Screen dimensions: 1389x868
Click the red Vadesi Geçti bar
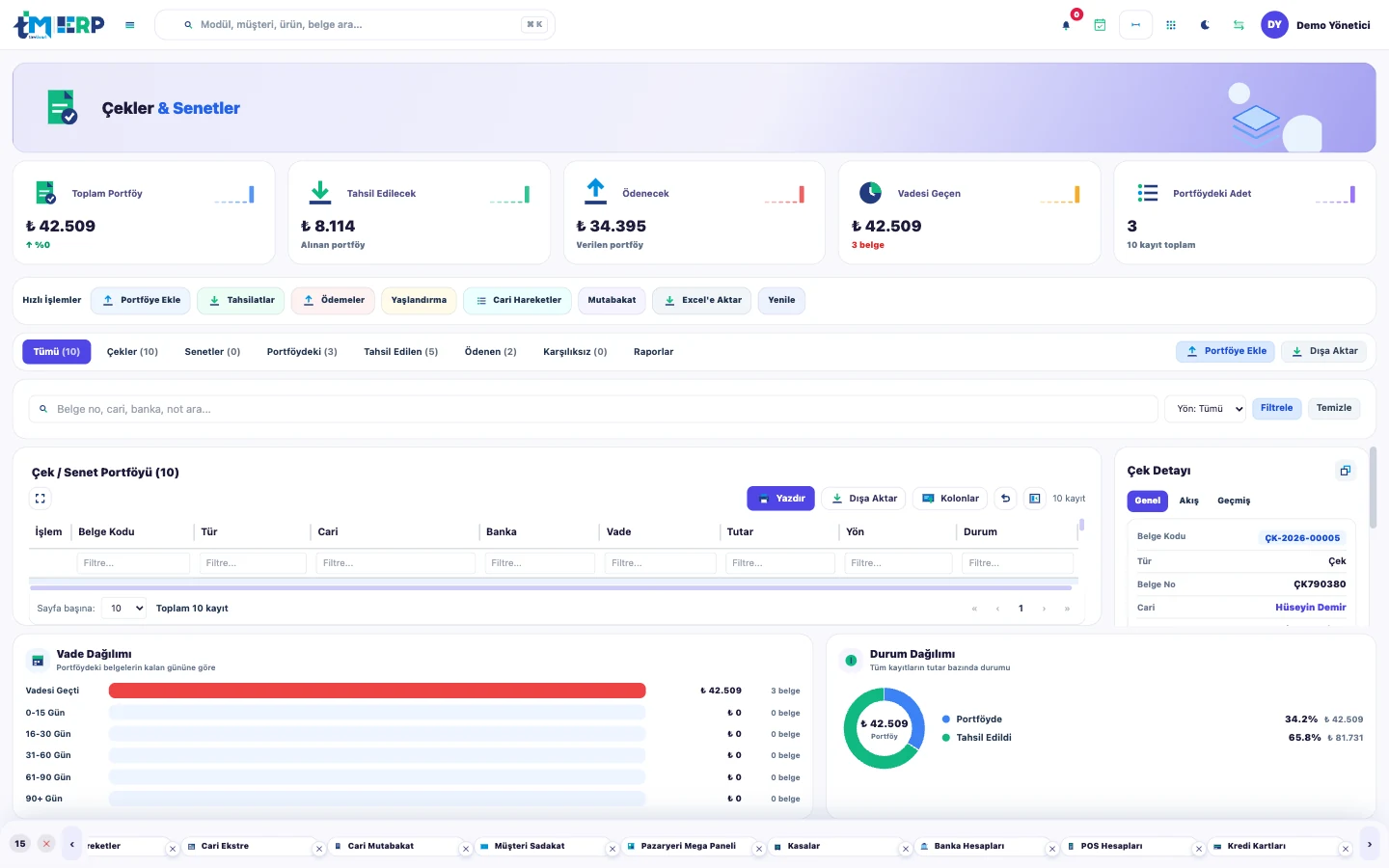(377, 691)
